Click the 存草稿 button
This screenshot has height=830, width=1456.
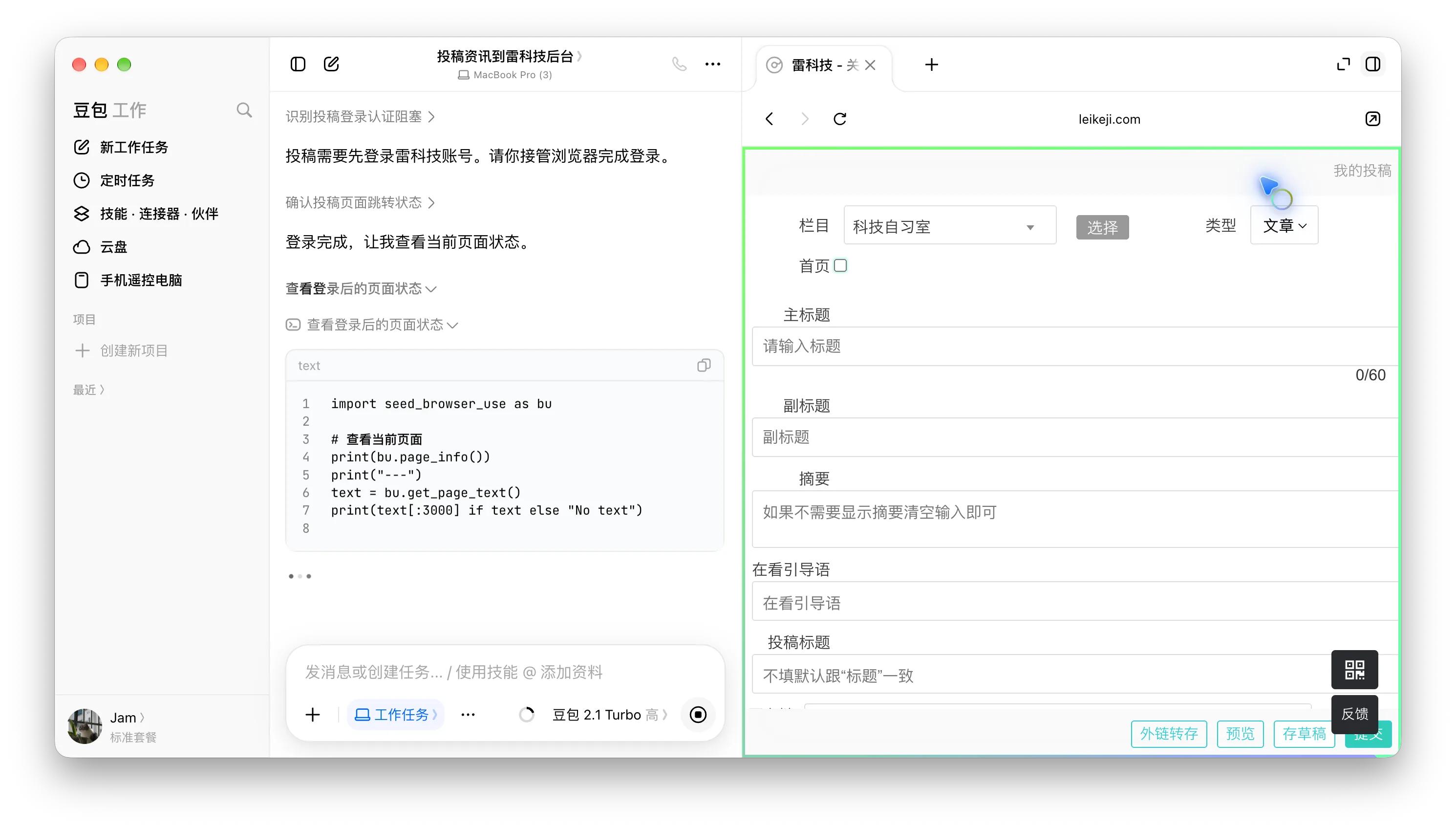1304,734
